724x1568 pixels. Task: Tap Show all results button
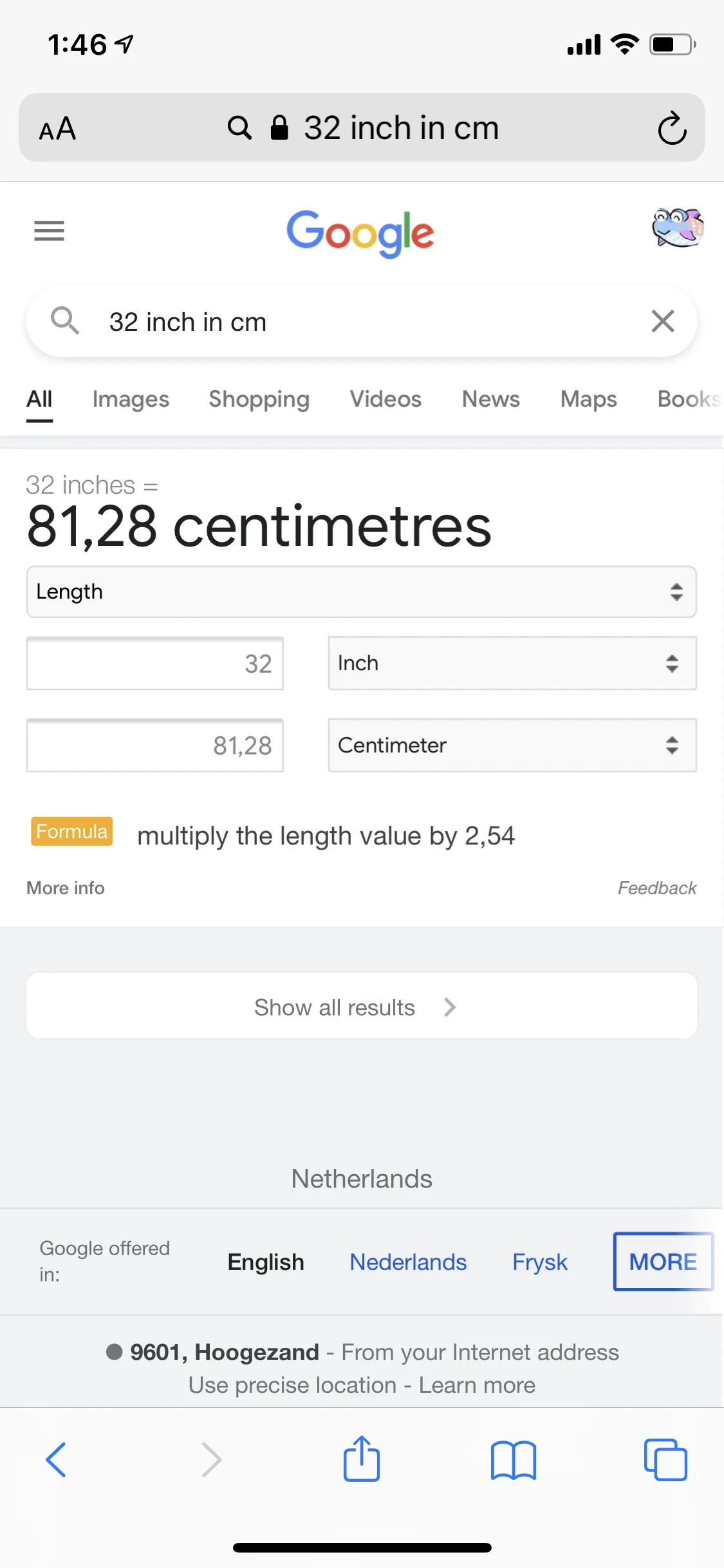click(x=361, y=1007)
